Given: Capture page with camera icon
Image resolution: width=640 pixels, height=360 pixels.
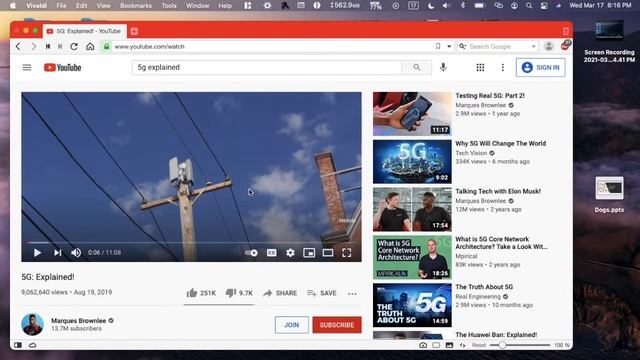Looking at the screenshot, I should pyautogui.click(x=423, y=345).
